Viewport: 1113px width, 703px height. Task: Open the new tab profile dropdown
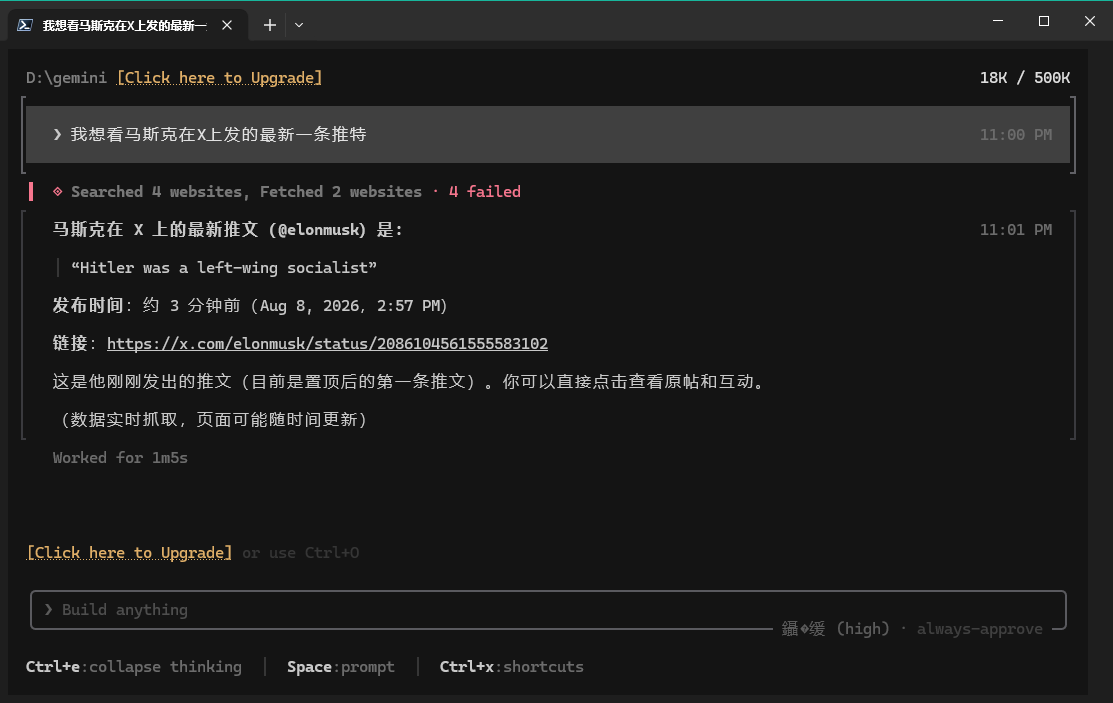[x=299, y=25]
